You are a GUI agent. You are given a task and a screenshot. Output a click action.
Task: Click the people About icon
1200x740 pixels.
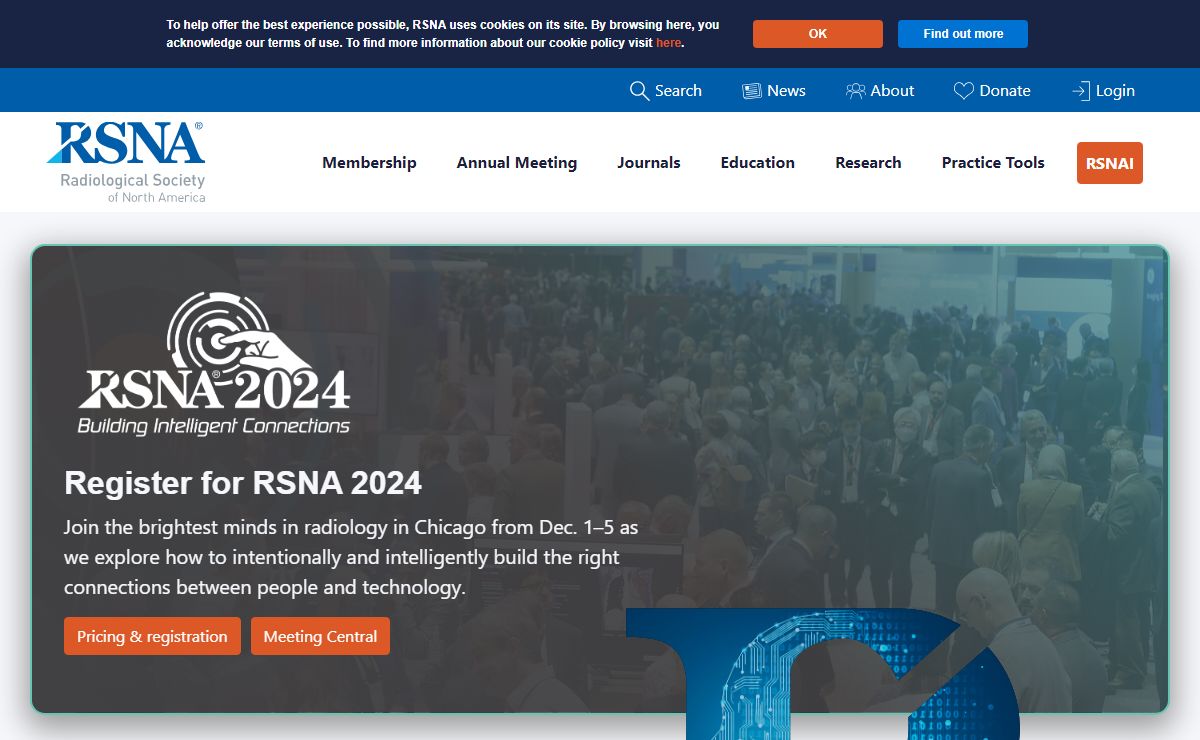856,91
